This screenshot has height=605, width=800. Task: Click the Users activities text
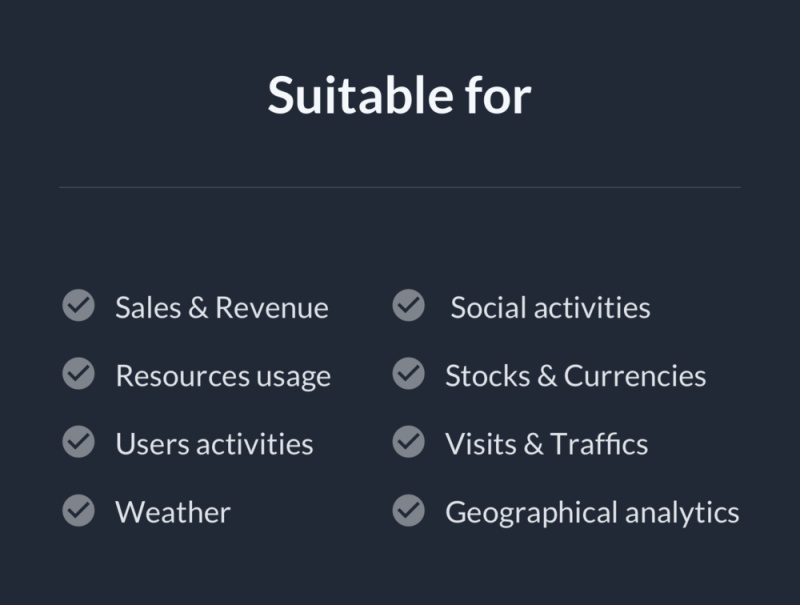pyautogui.click(x=214, y=443)
